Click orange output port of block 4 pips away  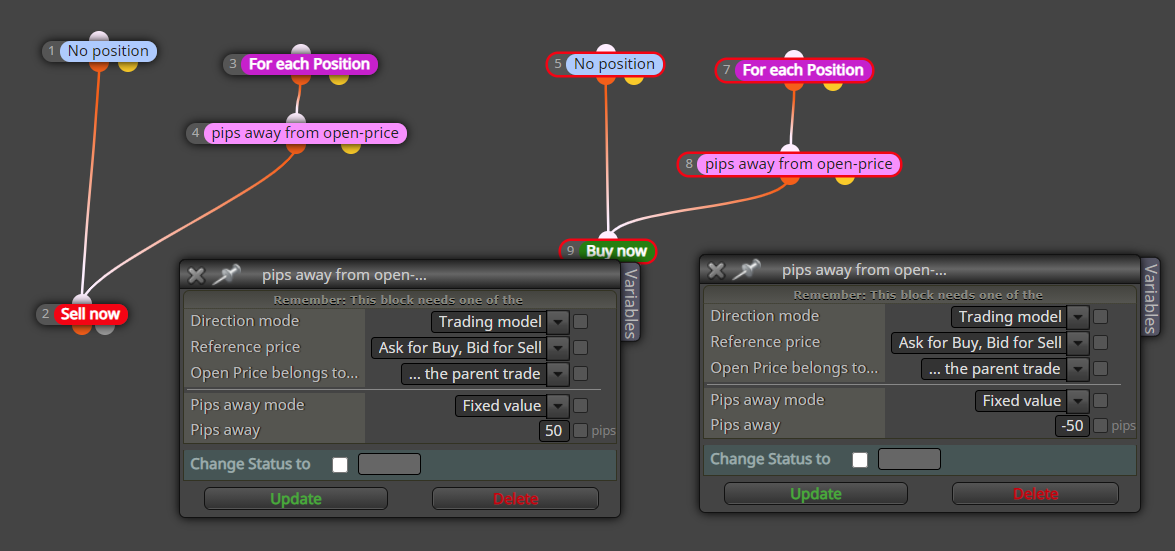click(x=296, y=147)
